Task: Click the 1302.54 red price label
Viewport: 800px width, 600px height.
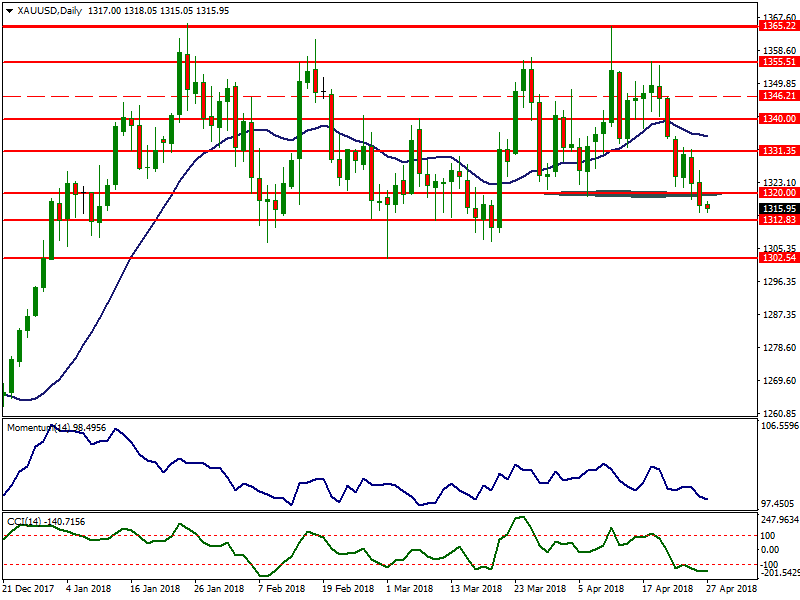Action: pyautogui.click(x=778, y=257)
